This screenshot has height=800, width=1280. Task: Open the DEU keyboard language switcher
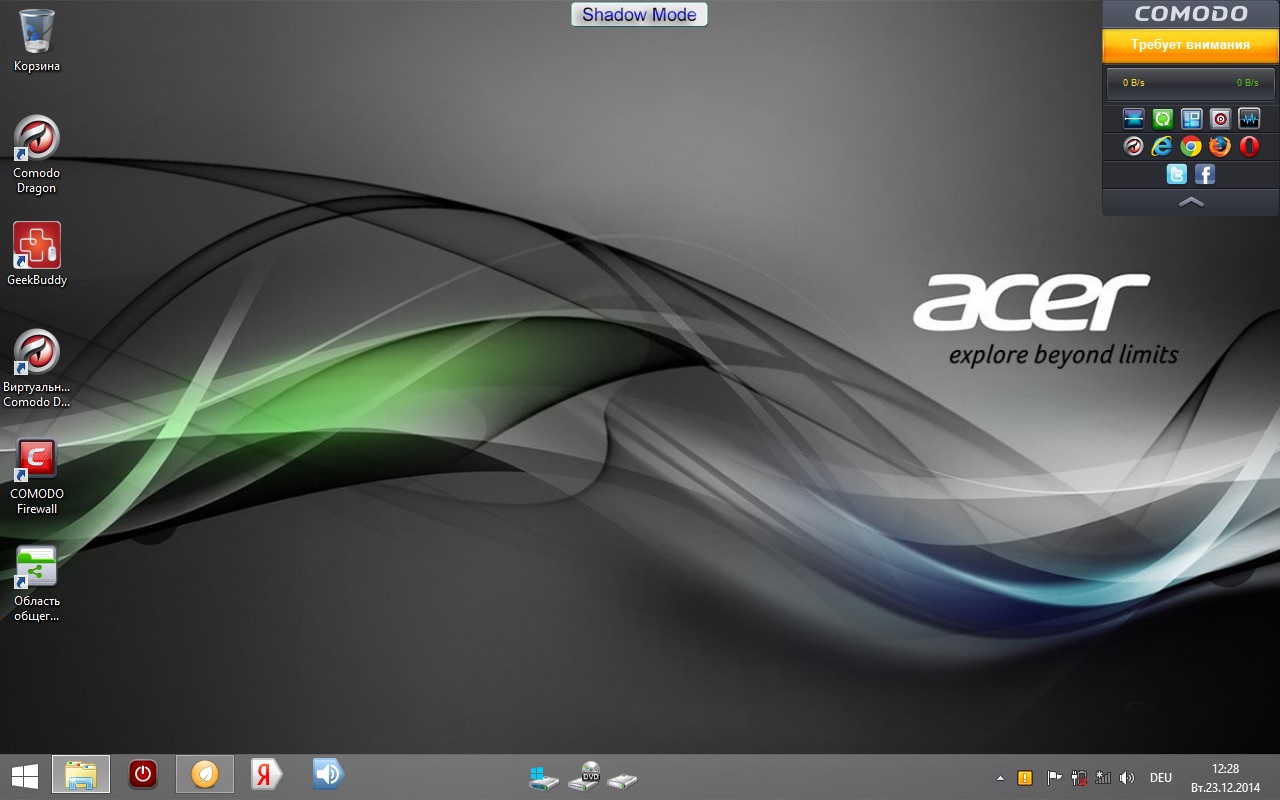coord(1160,778)
